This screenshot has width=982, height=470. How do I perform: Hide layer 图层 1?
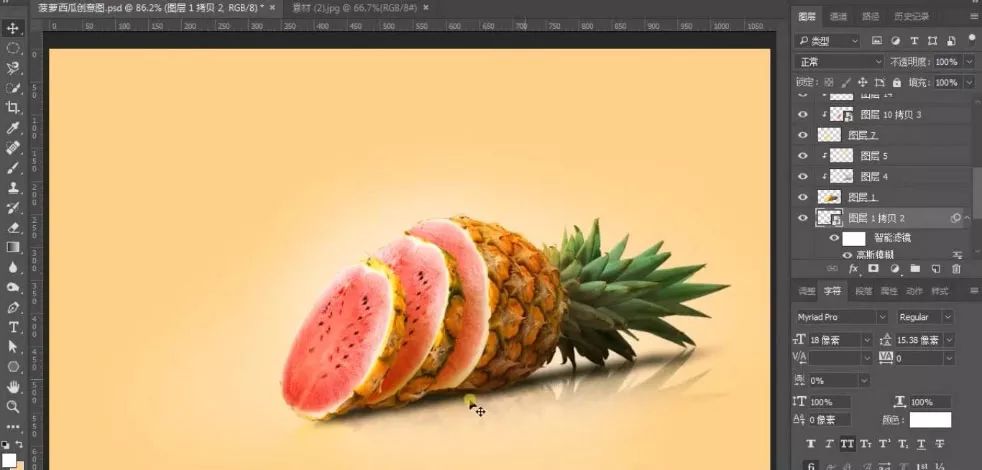(x=803, y=197)
